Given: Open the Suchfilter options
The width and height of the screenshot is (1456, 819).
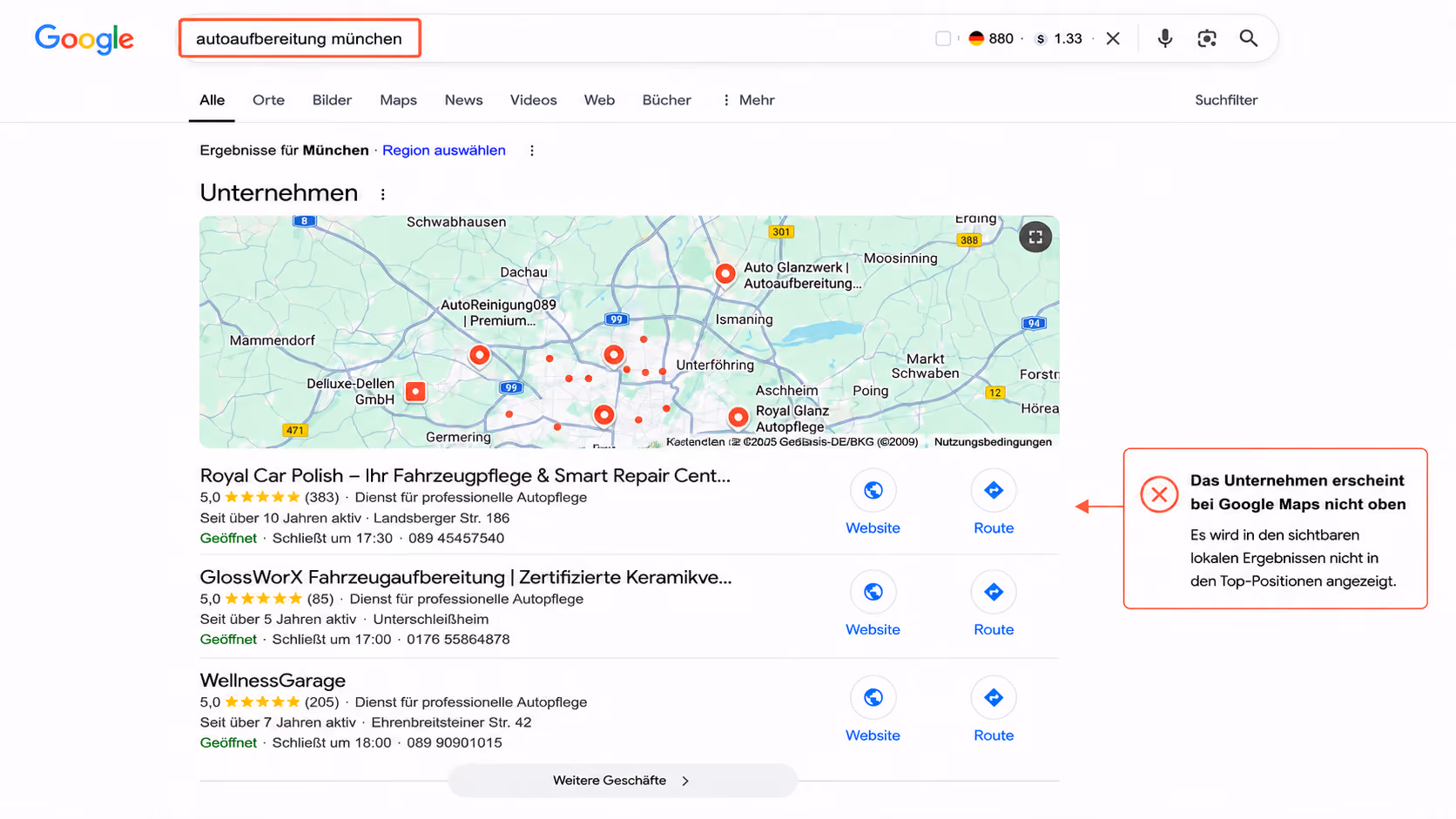Looking at the screenshot, I should click(x=1226, y=100).
